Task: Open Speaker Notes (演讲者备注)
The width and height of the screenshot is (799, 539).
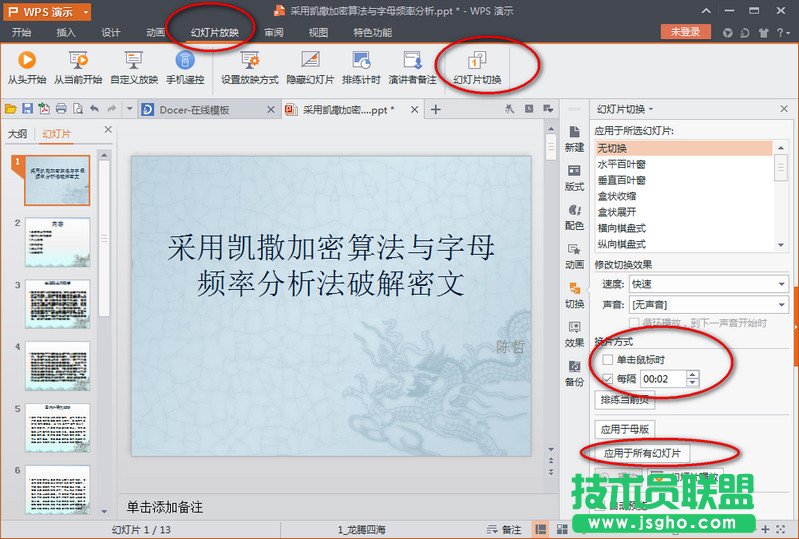Action: pos(412,67)
